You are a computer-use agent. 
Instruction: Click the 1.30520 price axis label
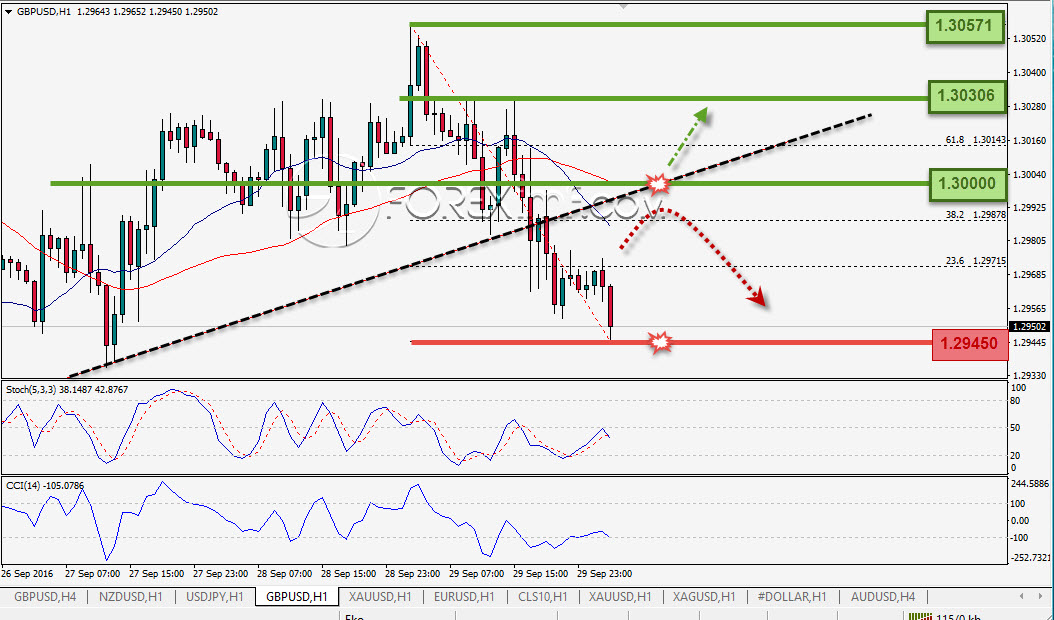[1029, 39]
